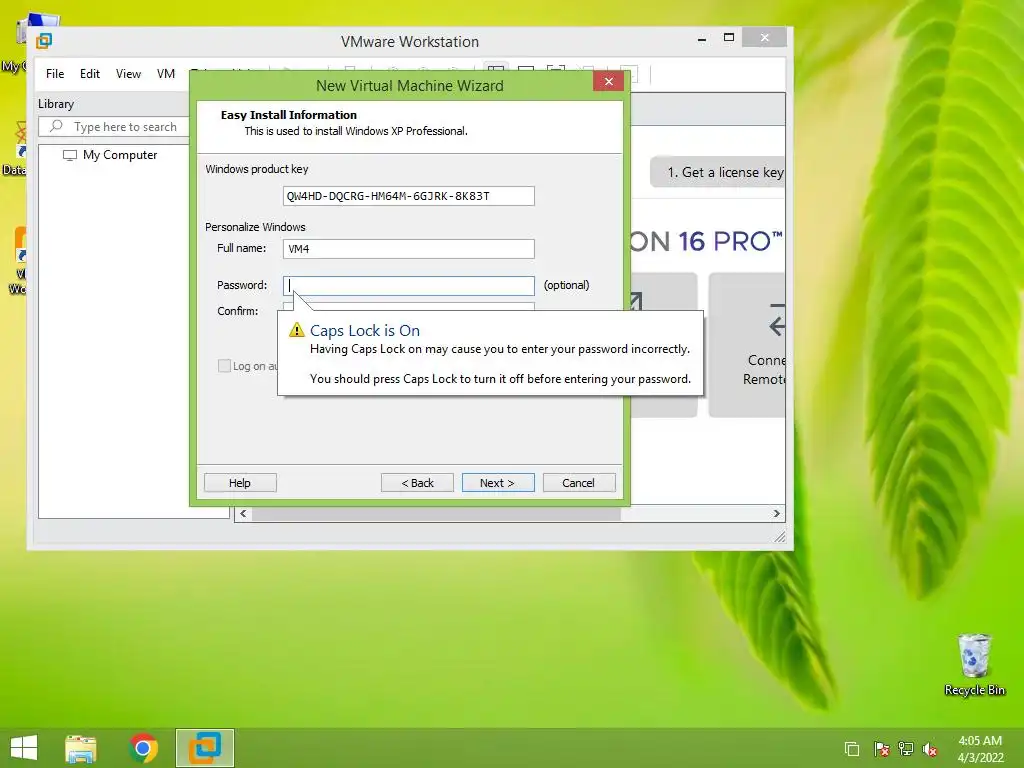Image resolution: width=1024 pixels, height=768 pixels.
Task: Click the network tray icon
Action: click(x=906, y=749)
